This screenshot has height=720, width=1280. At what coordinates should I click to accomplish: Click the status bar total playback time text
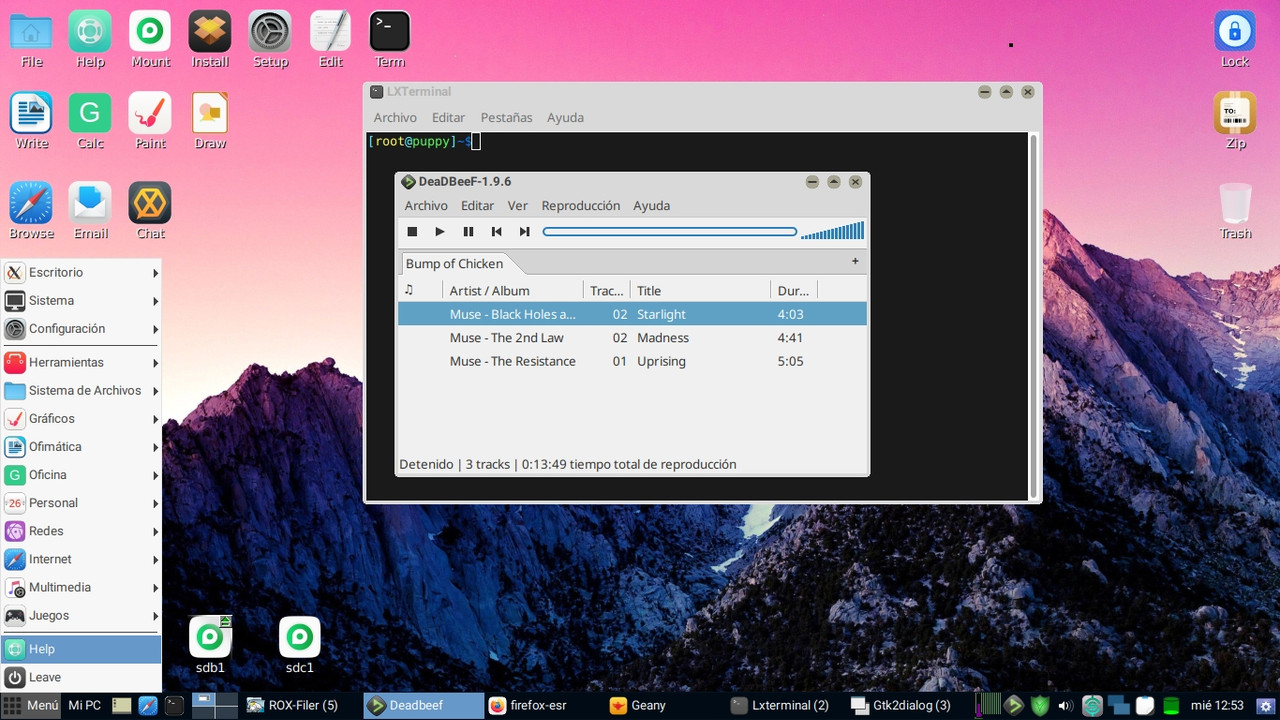coord(629,465)
